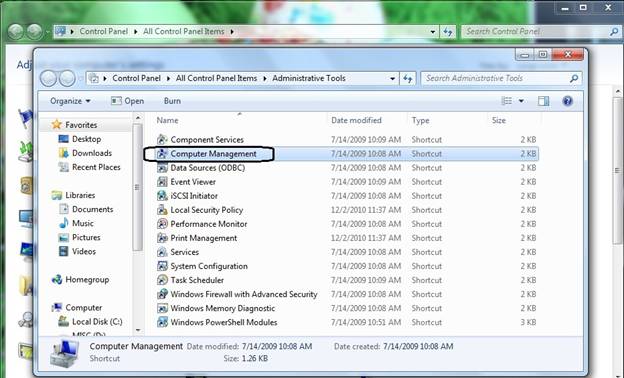This screenshot has width=624, height=378.
Task: Click the iSCSI Initiator icon
Action: 162,196
